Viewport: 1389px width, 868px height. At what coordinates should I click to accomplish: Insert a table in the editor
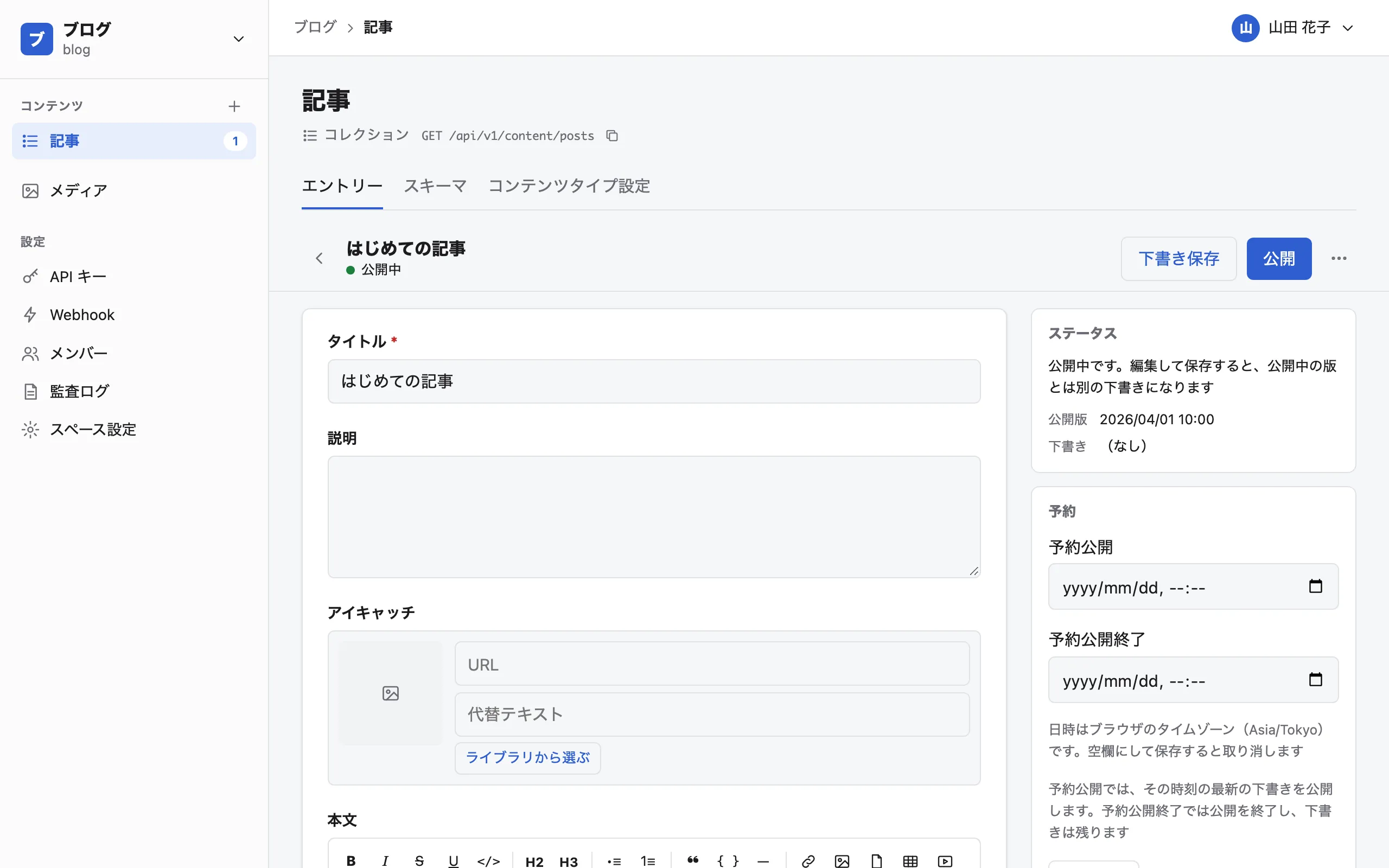[910, 860]
